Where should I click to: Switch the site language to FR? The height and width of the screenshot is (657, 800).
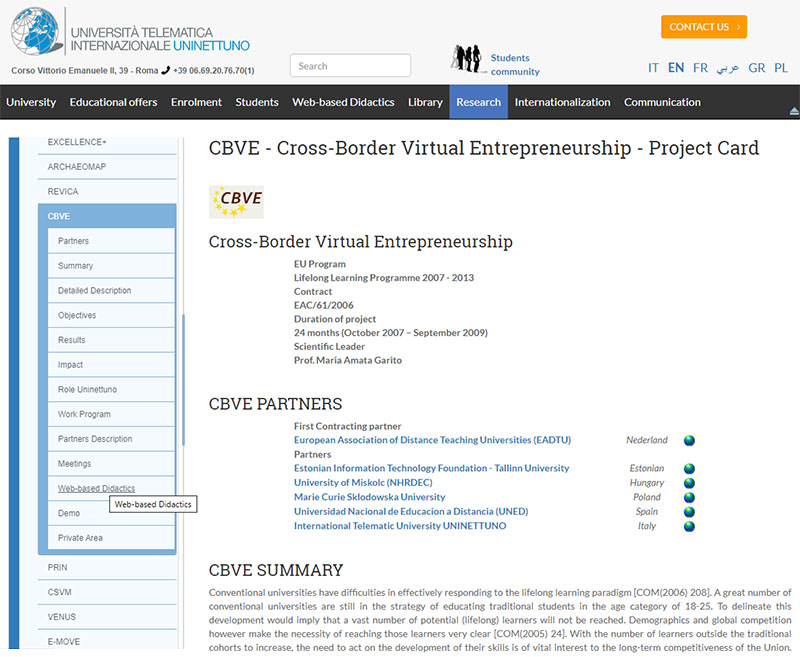[700, 68]
